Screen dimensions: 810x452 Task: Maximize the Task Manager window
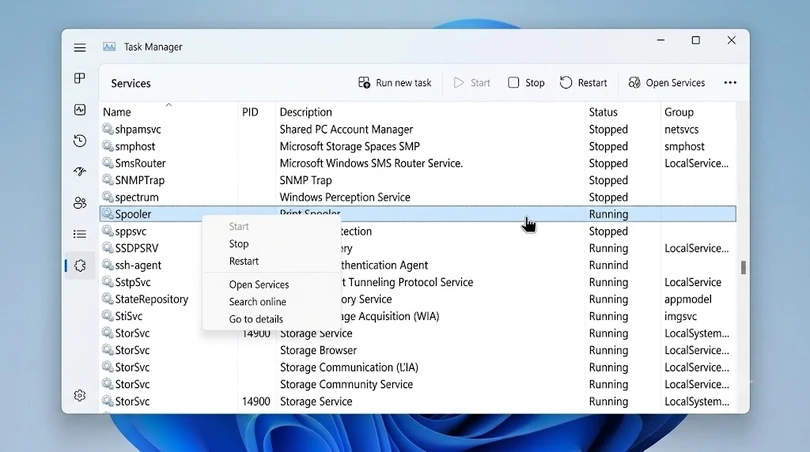696,40
